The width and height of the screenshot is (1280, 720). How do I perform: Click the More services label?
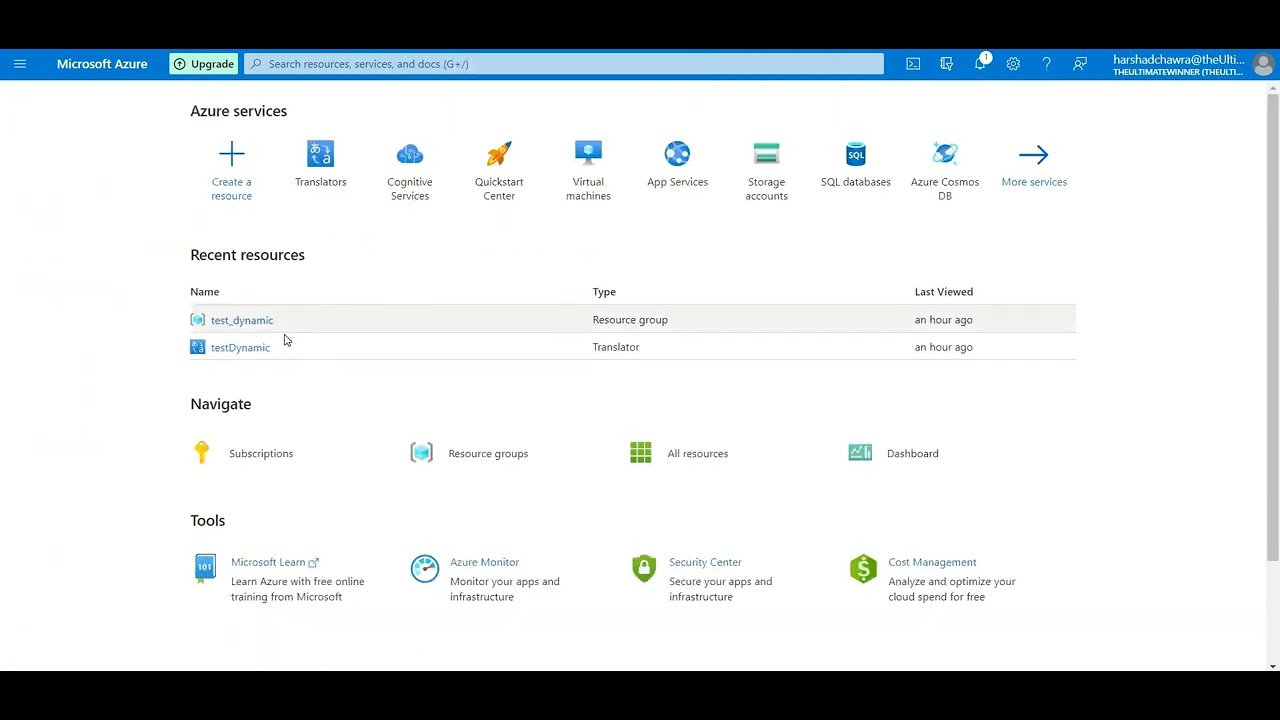pos(1034,182)
